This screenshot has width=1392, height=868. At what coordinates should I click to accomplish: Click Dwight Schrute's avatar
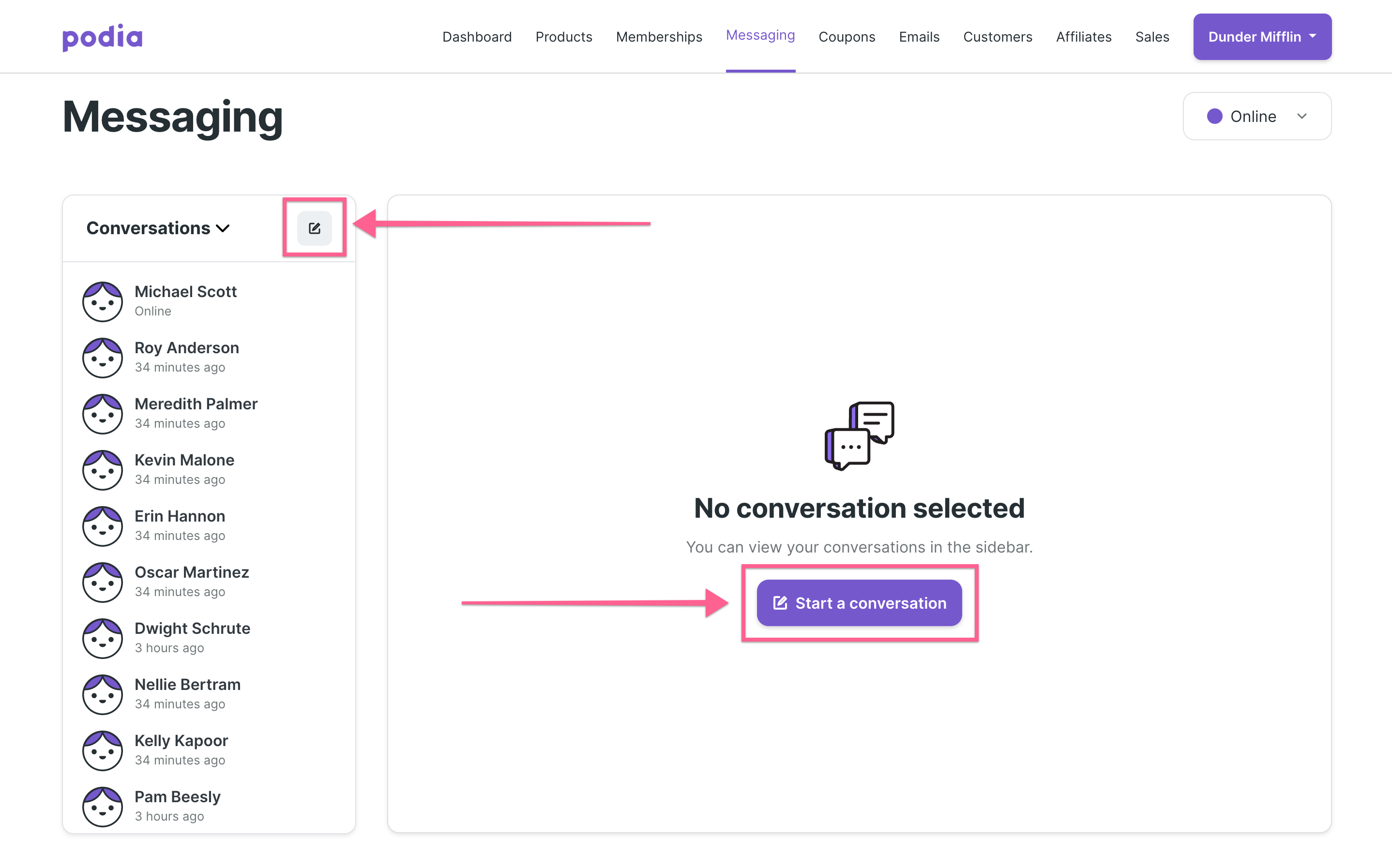point(103,638)
